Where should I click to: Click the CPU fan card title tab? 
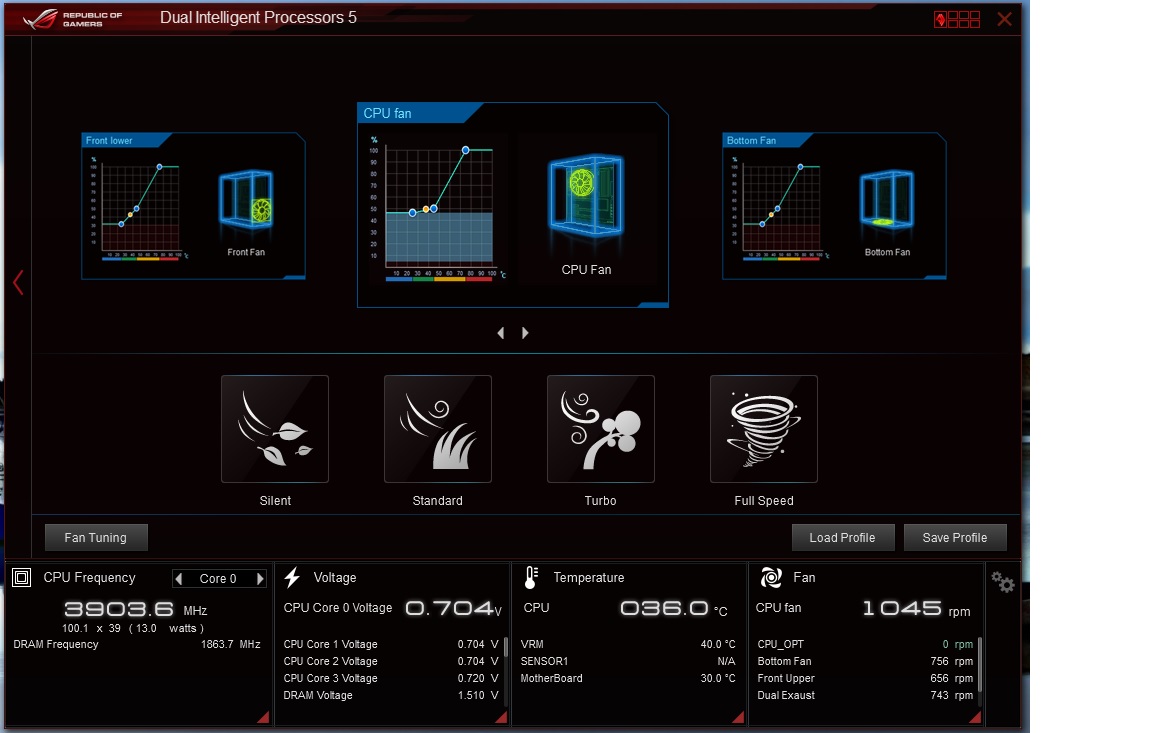(413, 113)
